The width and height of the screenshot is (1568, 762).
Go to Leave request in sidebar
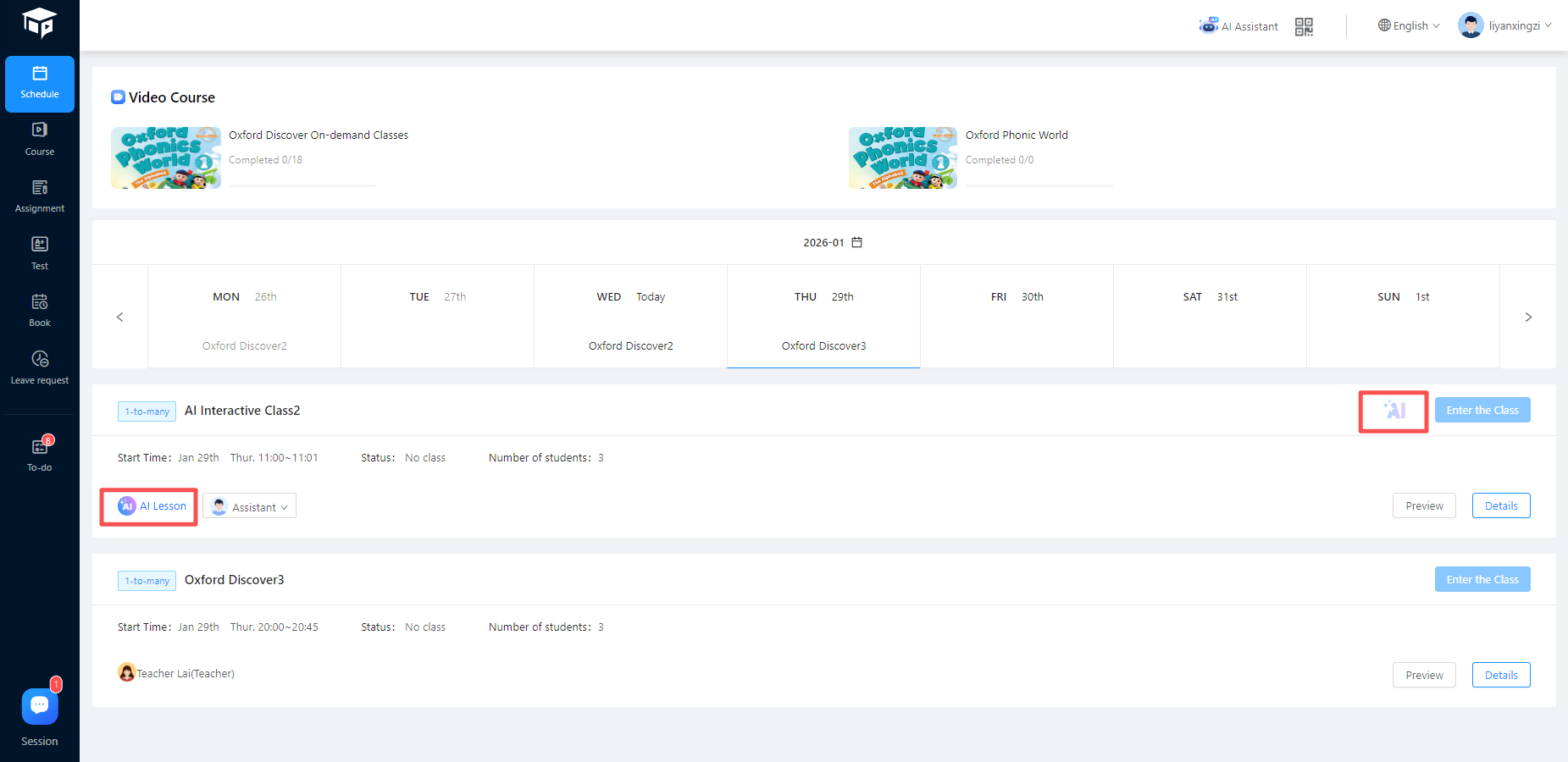click(40, 367)
